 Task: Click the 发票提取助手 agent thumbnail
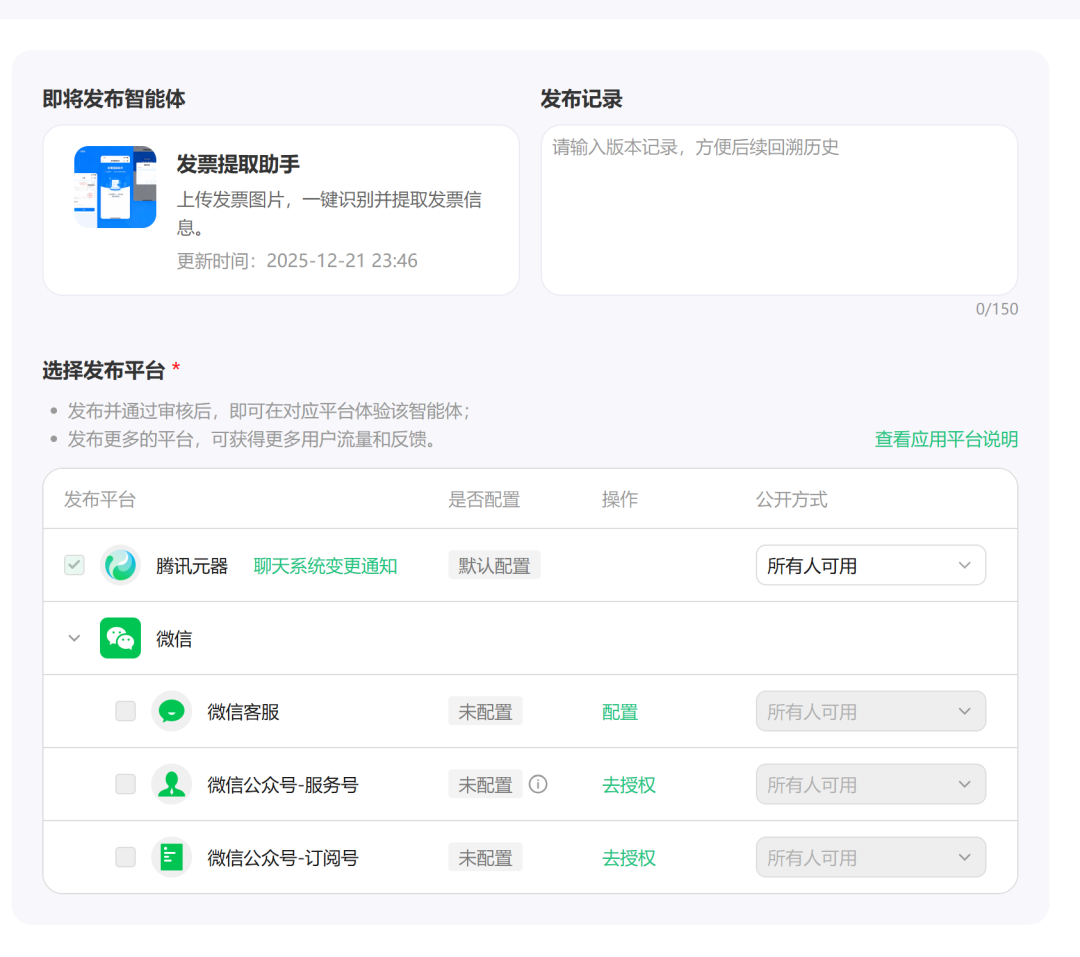[x=115, y=187]
